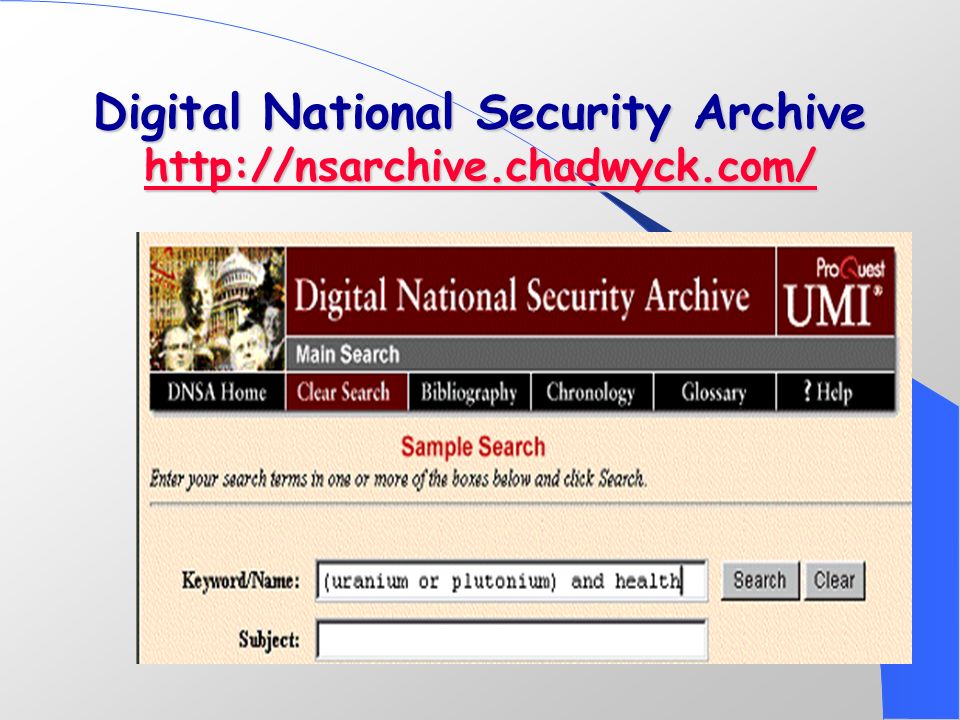Open the nsarchive.chadwyck.com hyperlink
The width and height of the screenshot is (960, 720).
[x=481, y=167]
